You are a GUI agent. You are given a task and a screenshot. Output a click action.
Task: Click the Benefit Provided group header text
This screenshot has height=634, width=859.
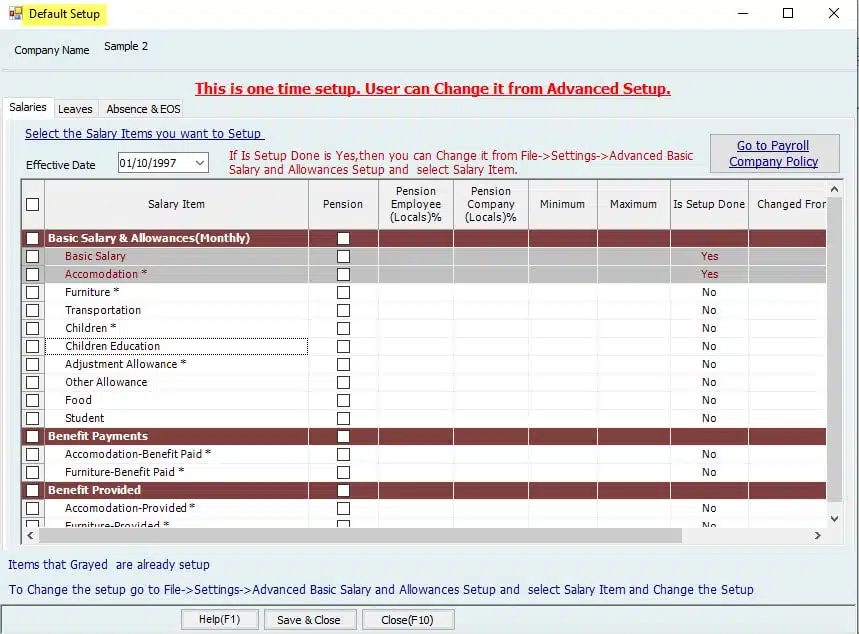pyautogui.click(x=94, y=490)
